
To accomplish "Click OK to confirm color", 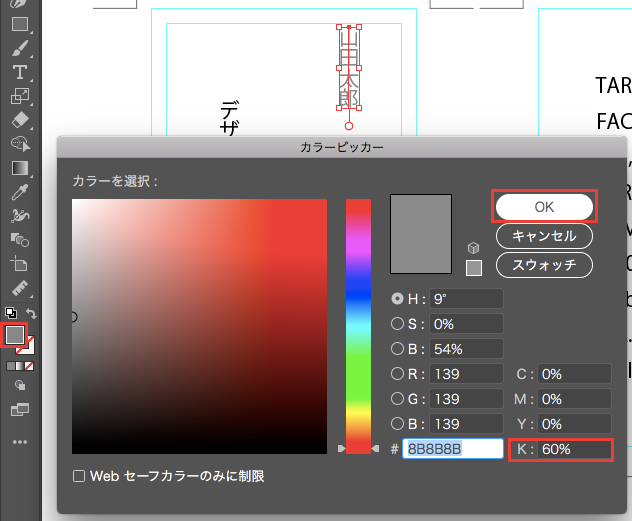I will tap(543, 206).
